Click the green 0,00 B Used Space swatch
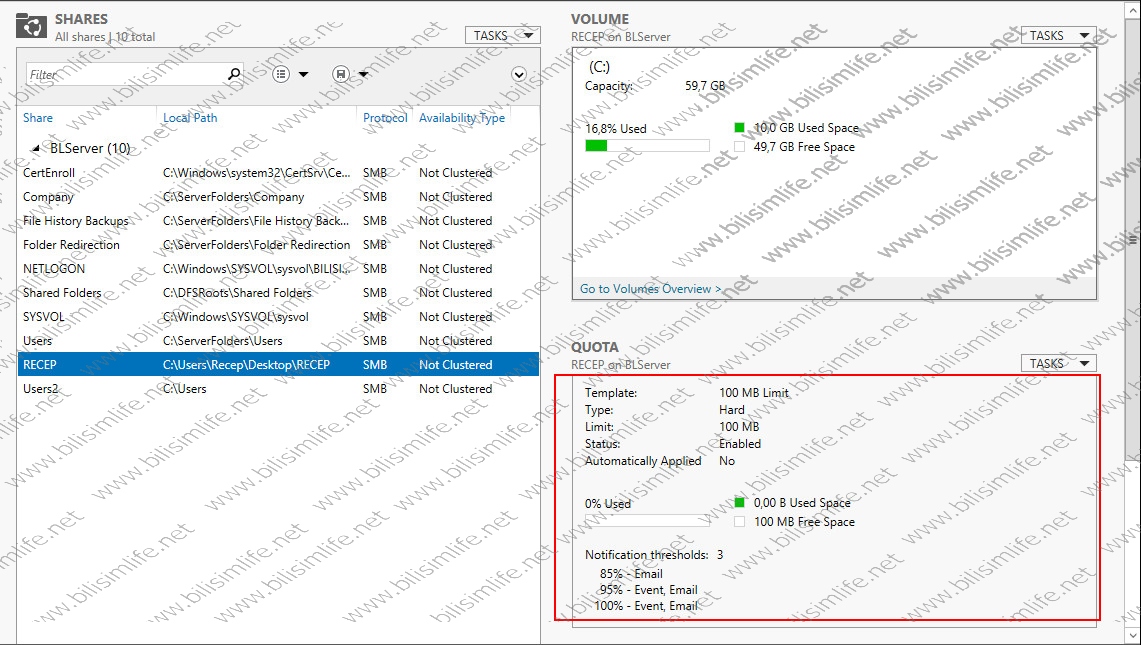This screenshot has width=1141, height=645. tap(739, 502)
